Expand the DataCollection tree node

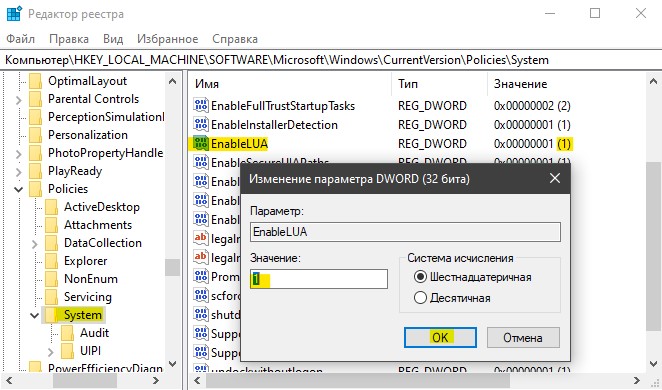[x=35, y=244]
